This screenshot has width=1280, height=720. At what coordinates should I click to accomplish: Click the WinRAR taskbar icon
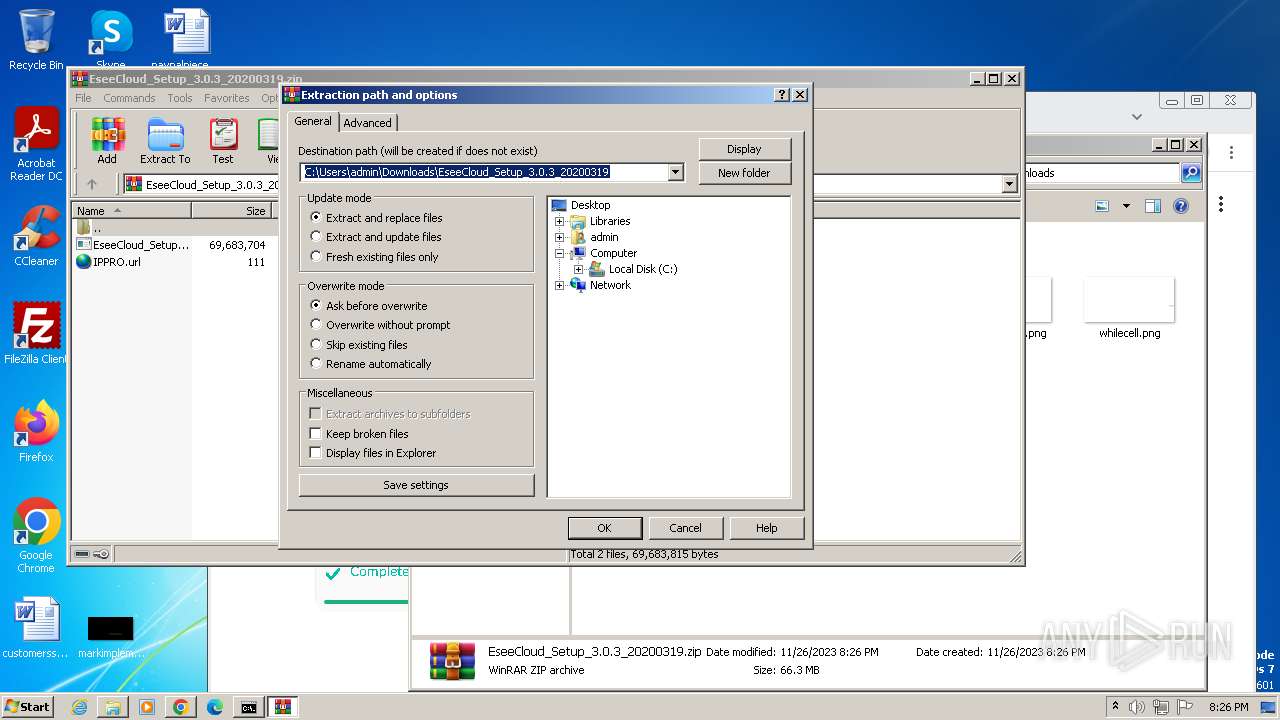[283, 707]
